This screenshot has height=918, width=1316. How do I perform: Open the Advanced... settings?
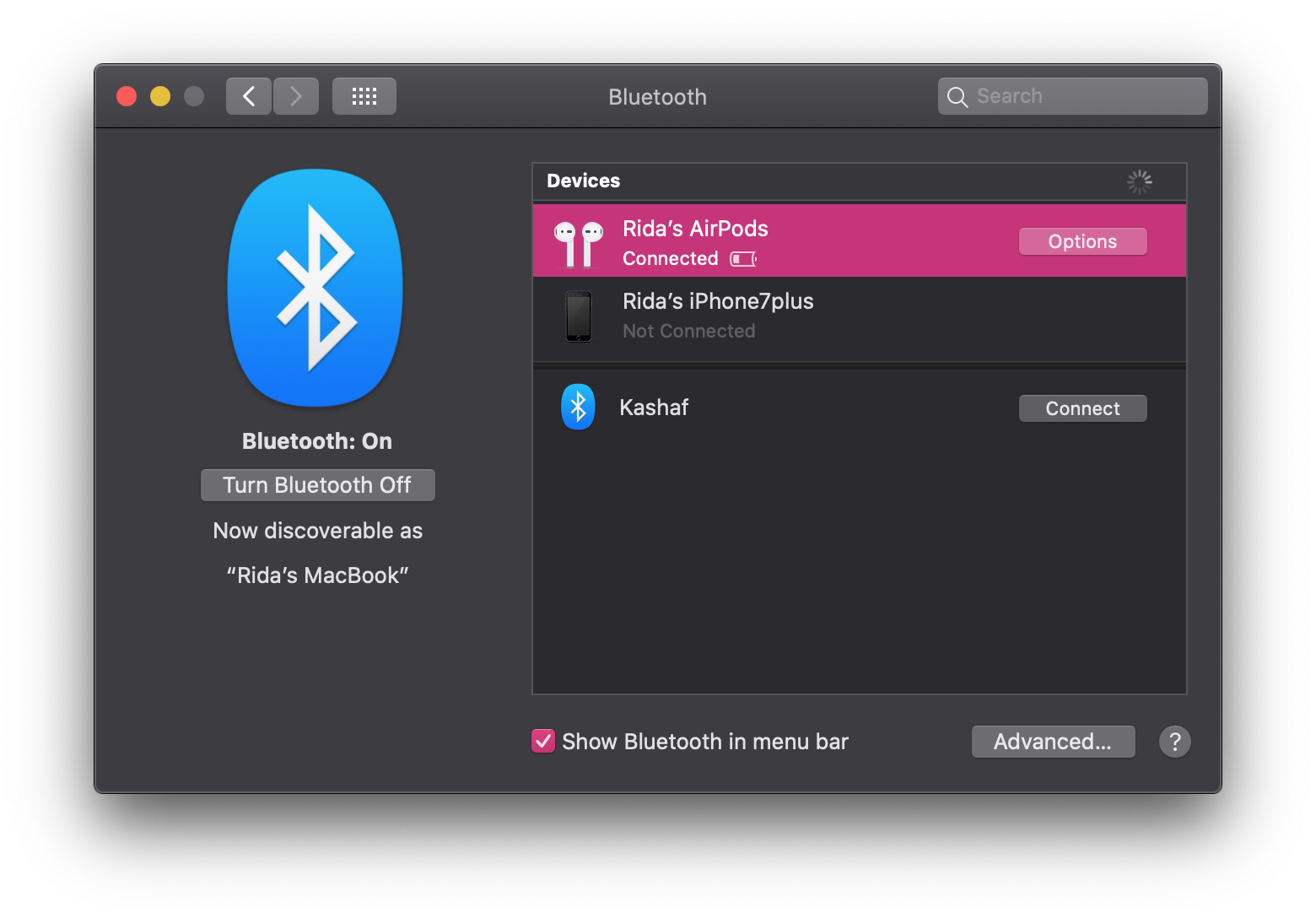pos(1052,742)
